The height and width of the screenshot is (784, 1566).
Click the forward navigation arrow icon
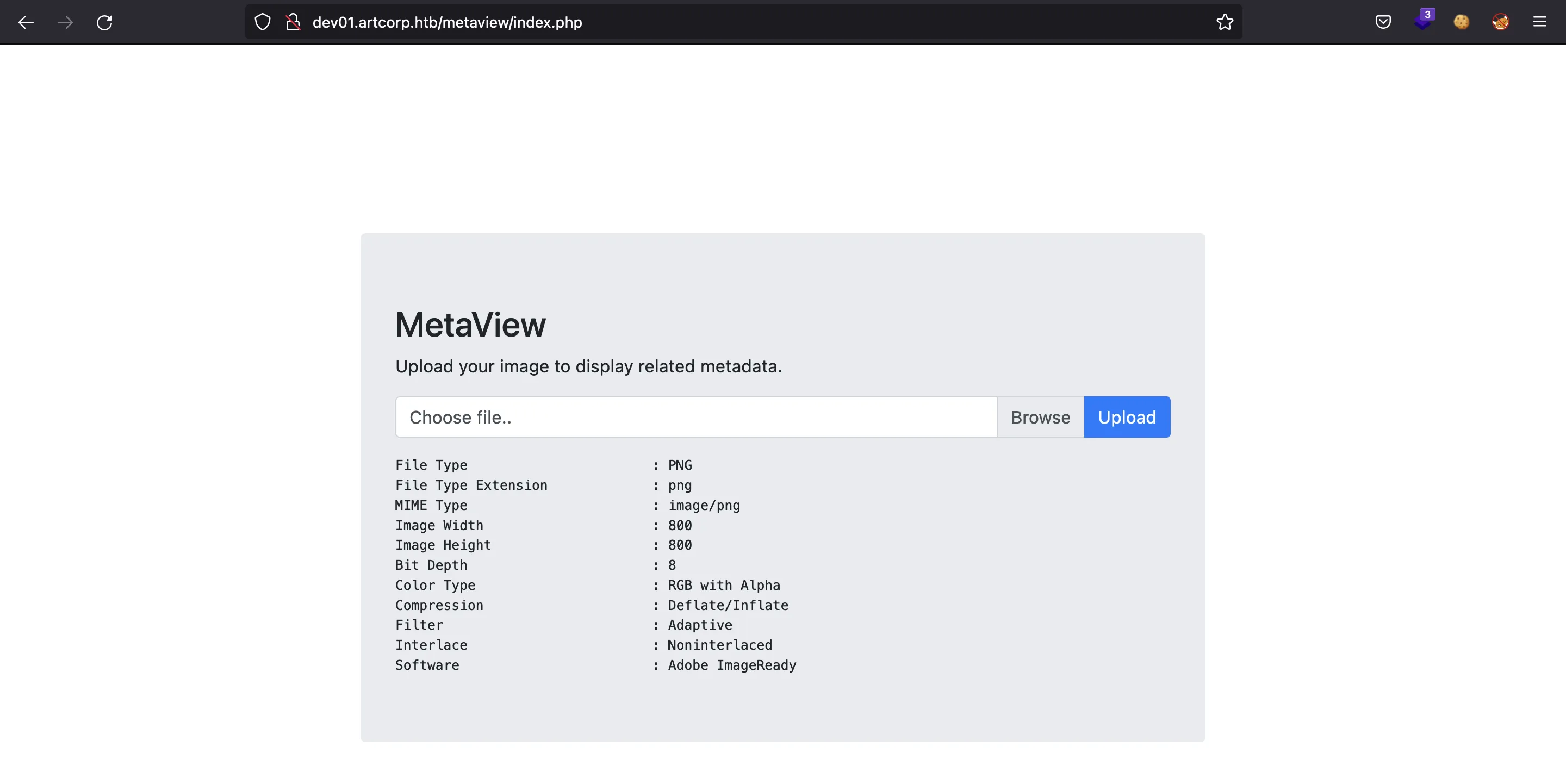click(64, 21)
